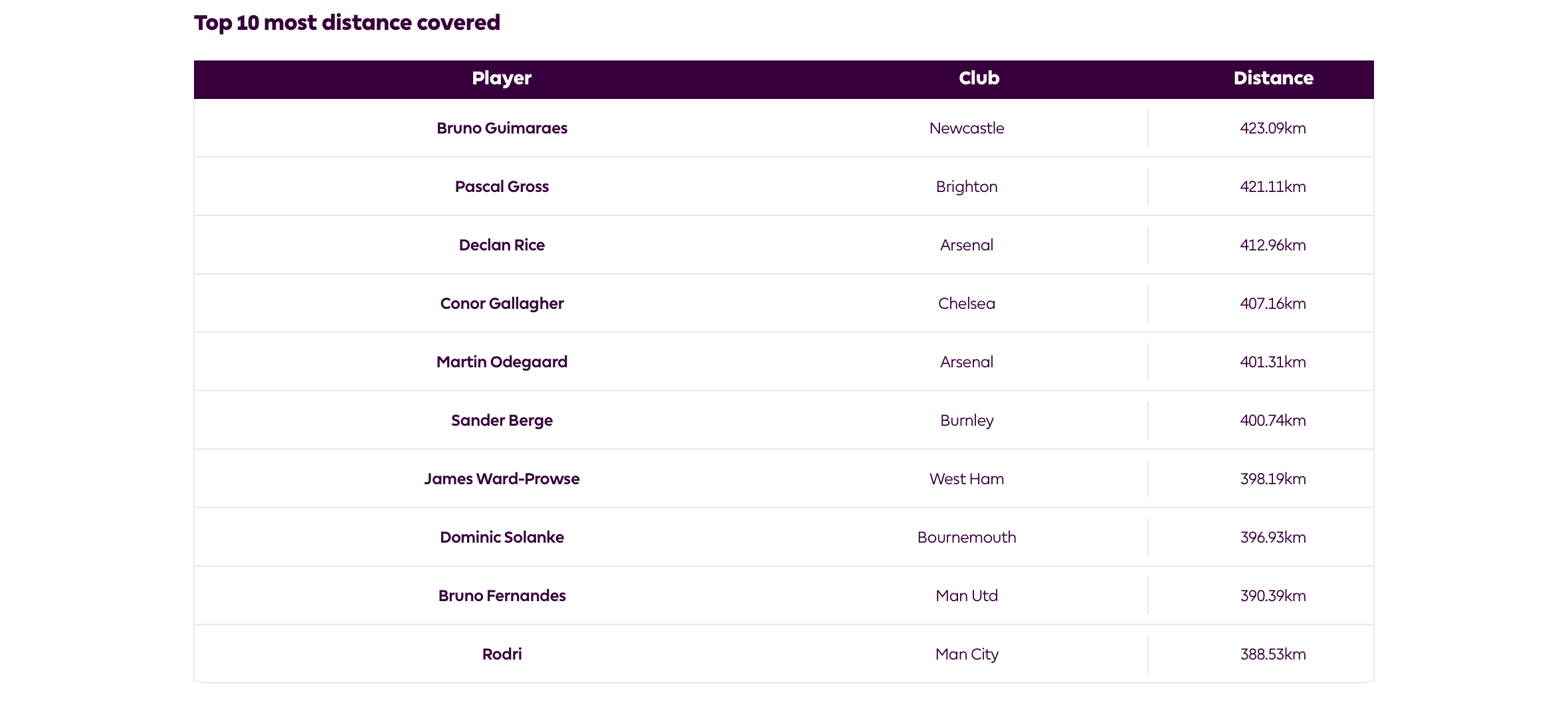Select player name Pascal Gross

(502, 187)
